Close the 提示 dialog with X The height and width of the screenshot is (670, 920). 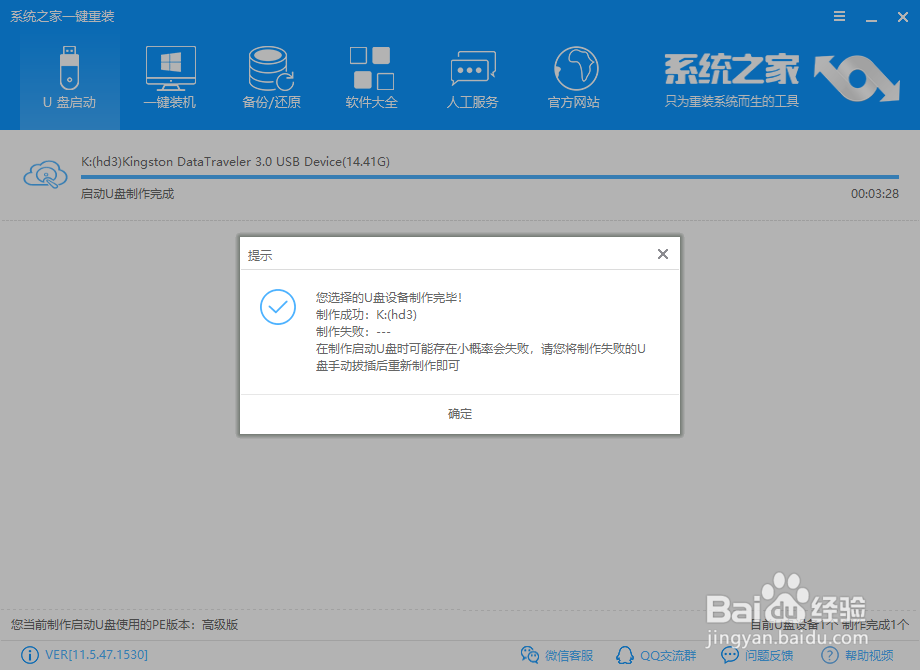click(x=663, y=254)
